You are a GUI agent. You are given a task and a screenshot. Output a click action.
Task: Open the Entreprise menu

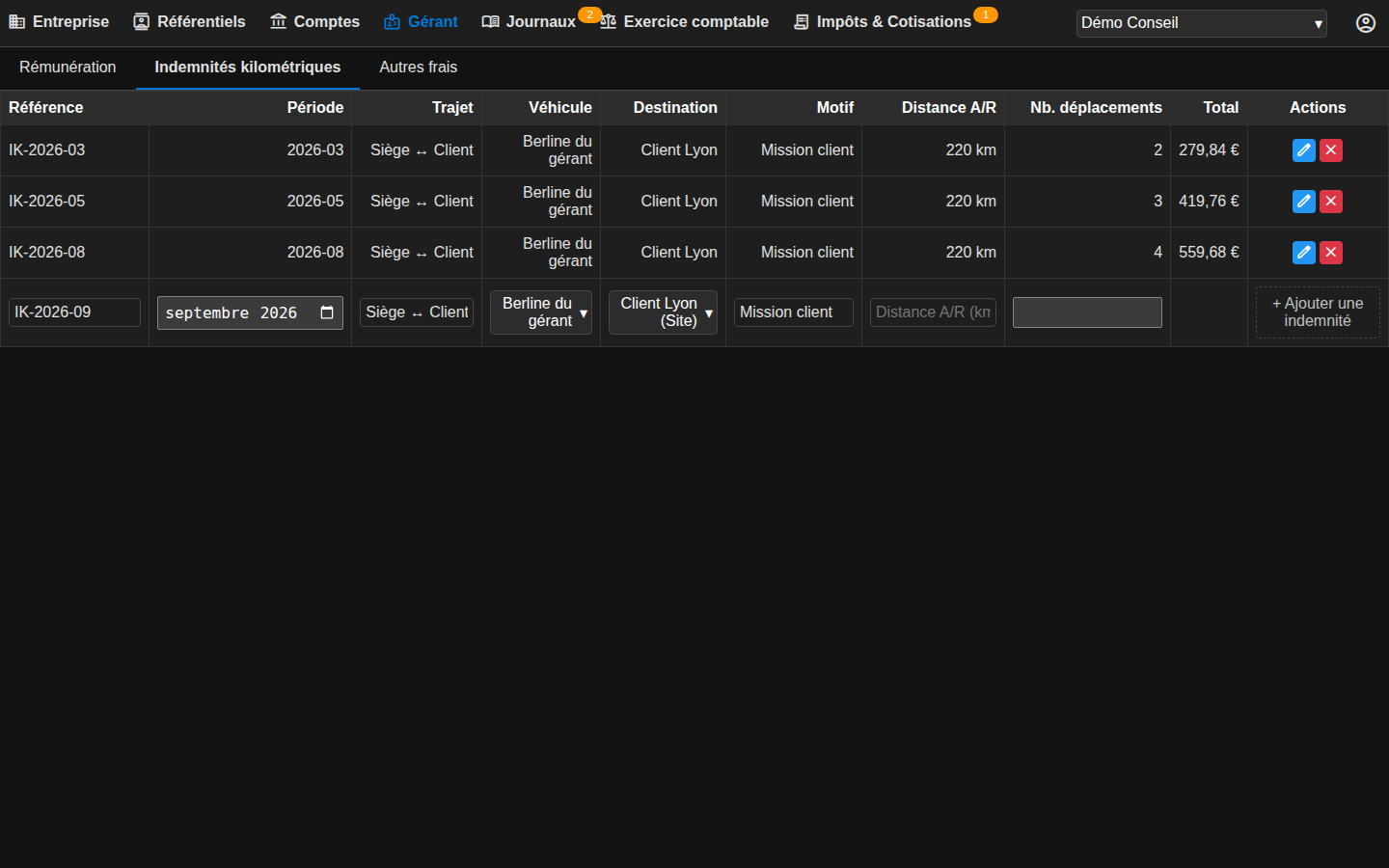click(59, 21)
